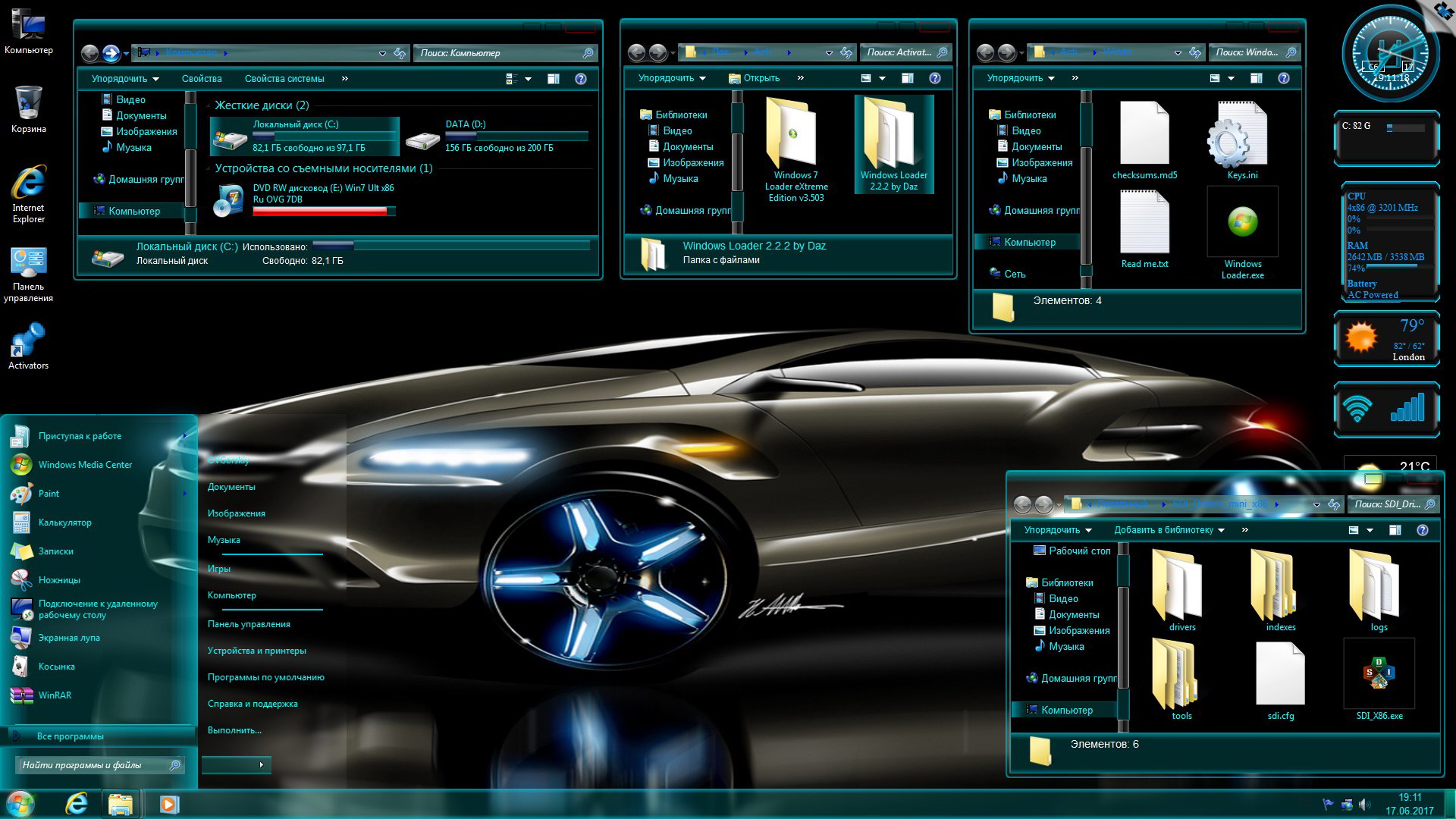Open Упорядочить dropdown in Компьютер window
1456x819 pixels.
125,79
